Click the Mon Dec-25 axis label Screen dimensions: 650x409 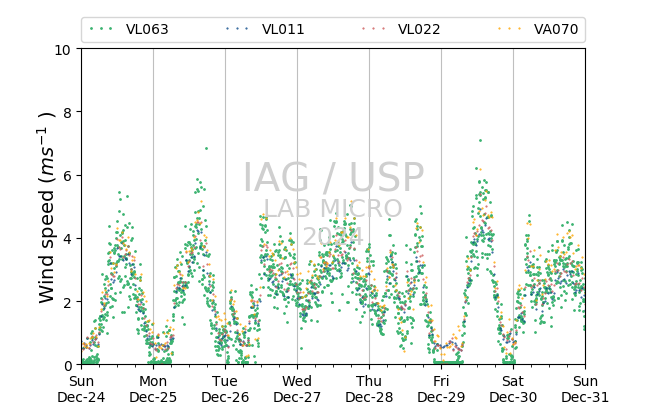153,389
